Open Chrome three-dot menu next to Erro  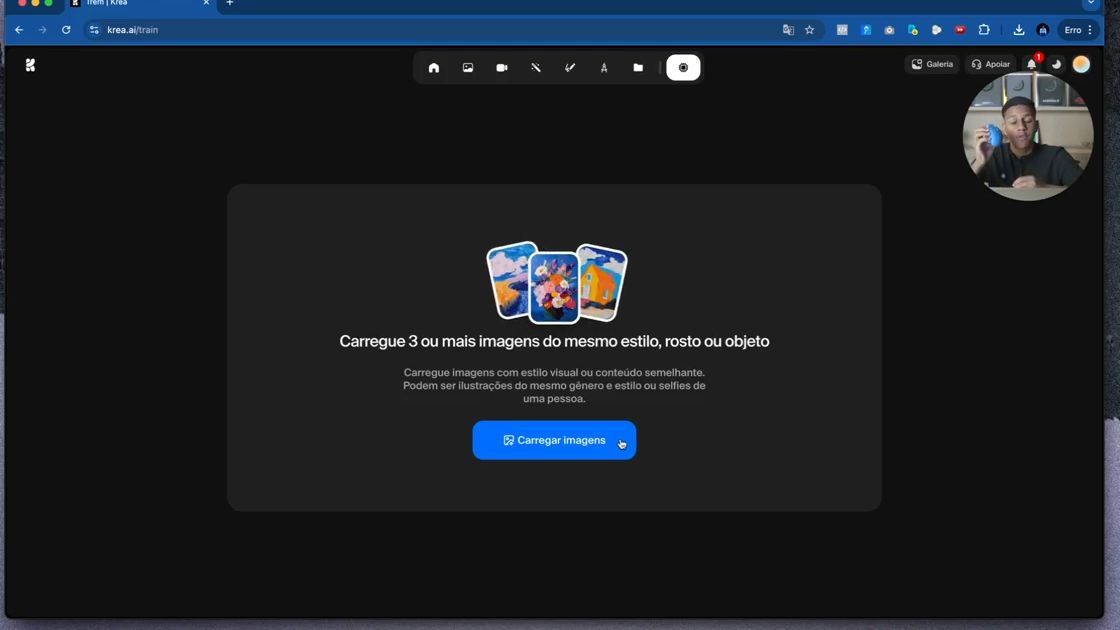tap(1090, 30)
